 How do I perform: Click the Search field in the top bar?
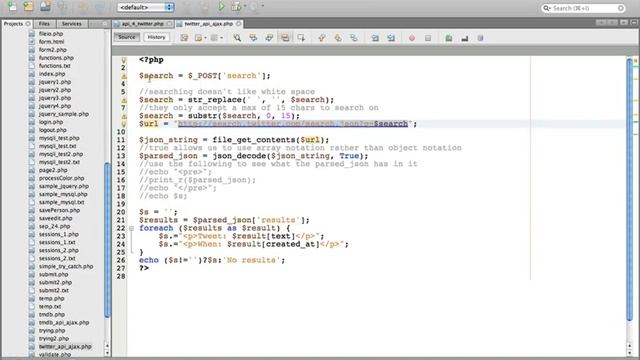(x=583, y=8)
